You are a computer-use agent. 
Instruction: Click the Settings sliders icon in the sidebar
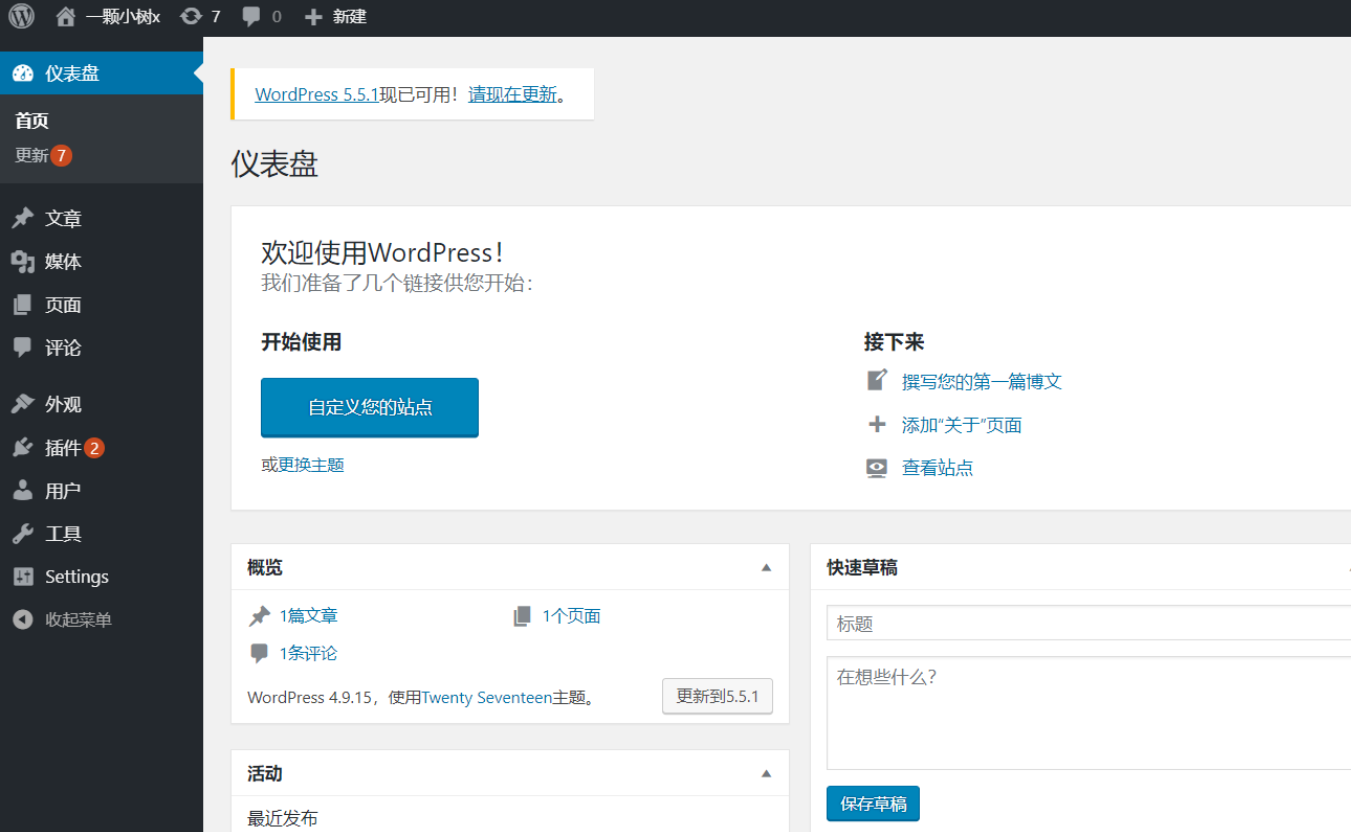click(23, 577)
